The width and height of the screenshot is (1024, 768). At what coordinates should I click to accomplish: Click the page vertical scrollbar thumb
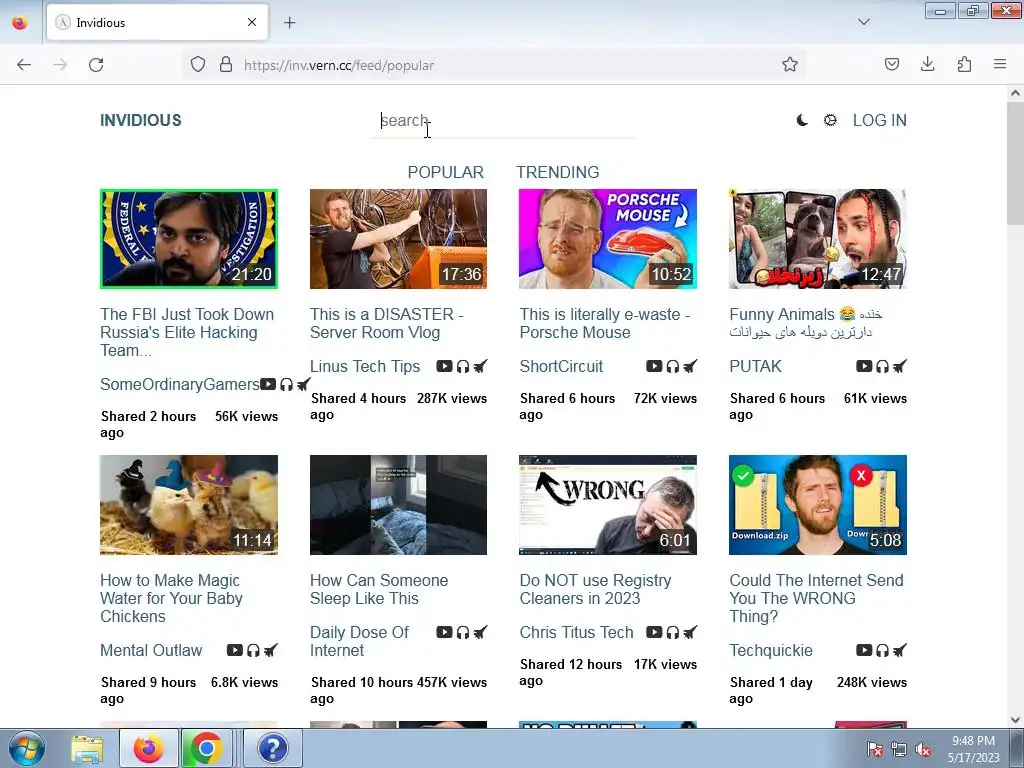click(x=1015, y=163)
